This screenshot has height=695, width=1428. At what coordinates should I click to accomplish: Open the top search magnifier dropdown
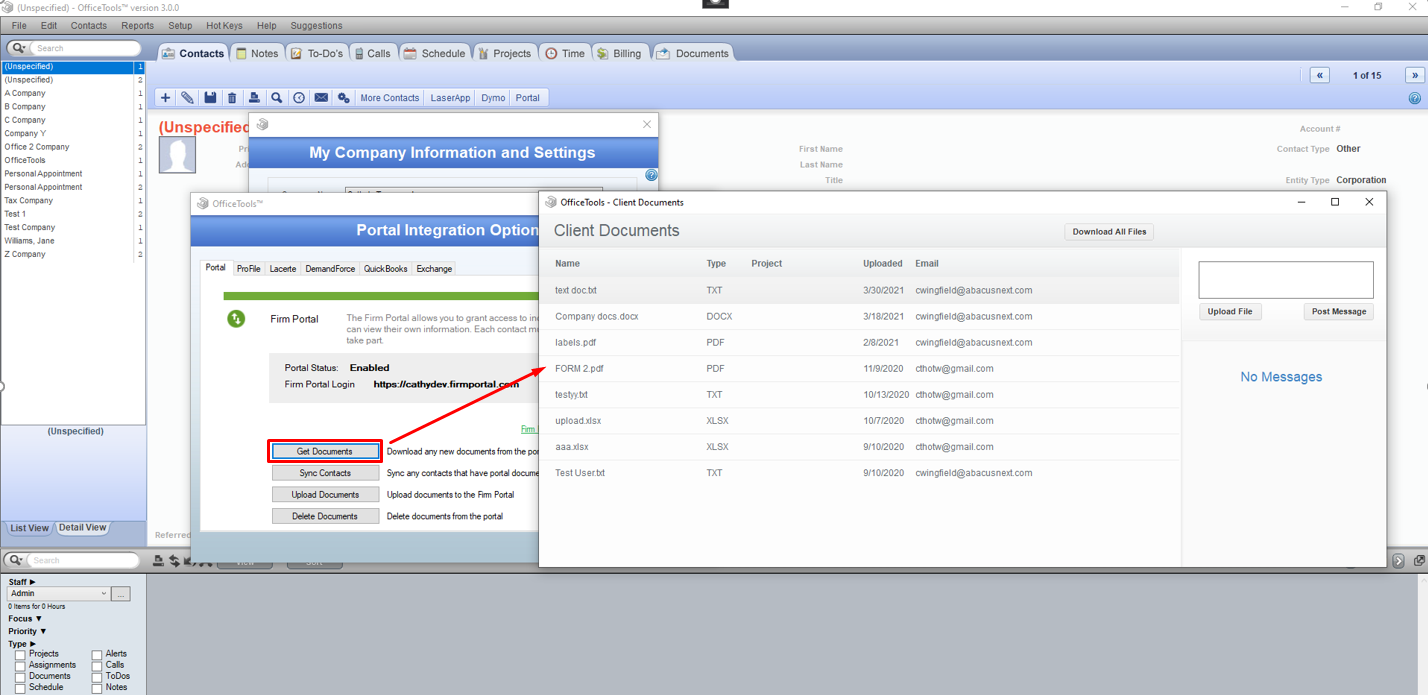[x=18, y=48]
